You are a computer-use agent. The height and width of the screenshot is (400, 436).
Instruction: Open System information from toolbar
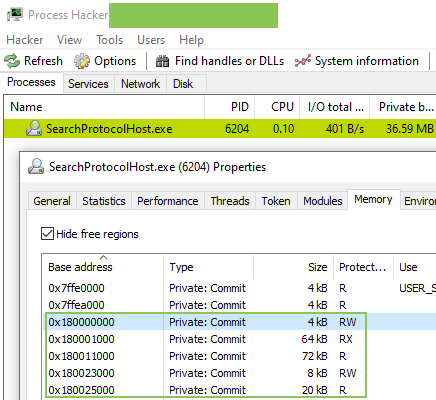[x=357, y=61]
